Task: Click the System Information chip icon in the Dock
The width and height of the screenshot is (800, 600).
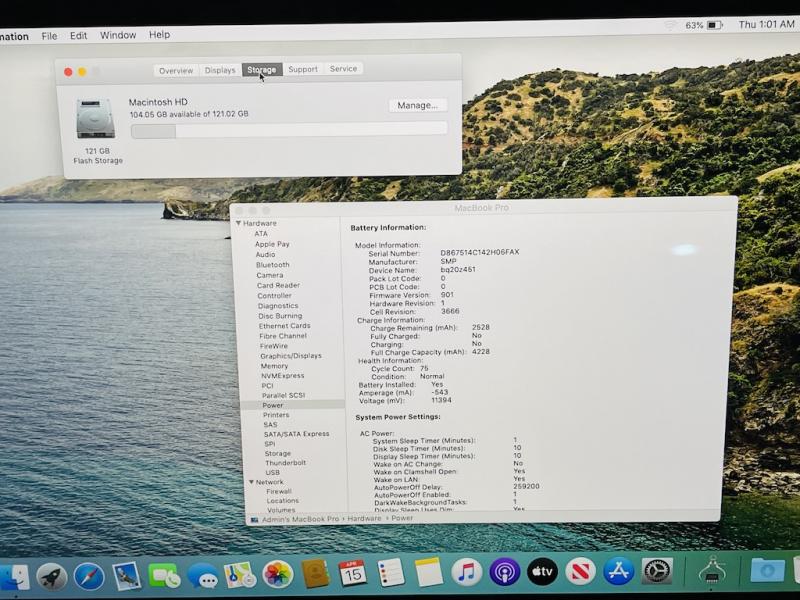Action: tap(712, 570)
